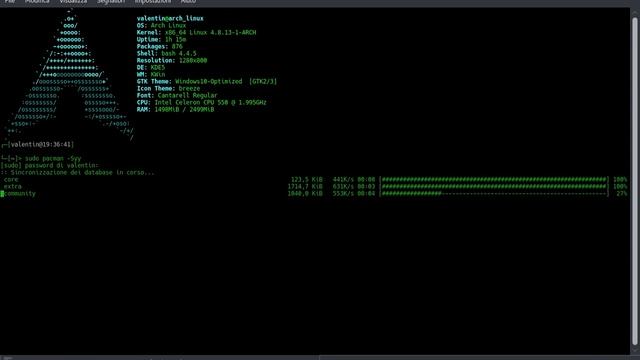Screen dimensions: 640x360
Task: Click the terminal's vertical scrollbar
Action: (x=635, y=180)
